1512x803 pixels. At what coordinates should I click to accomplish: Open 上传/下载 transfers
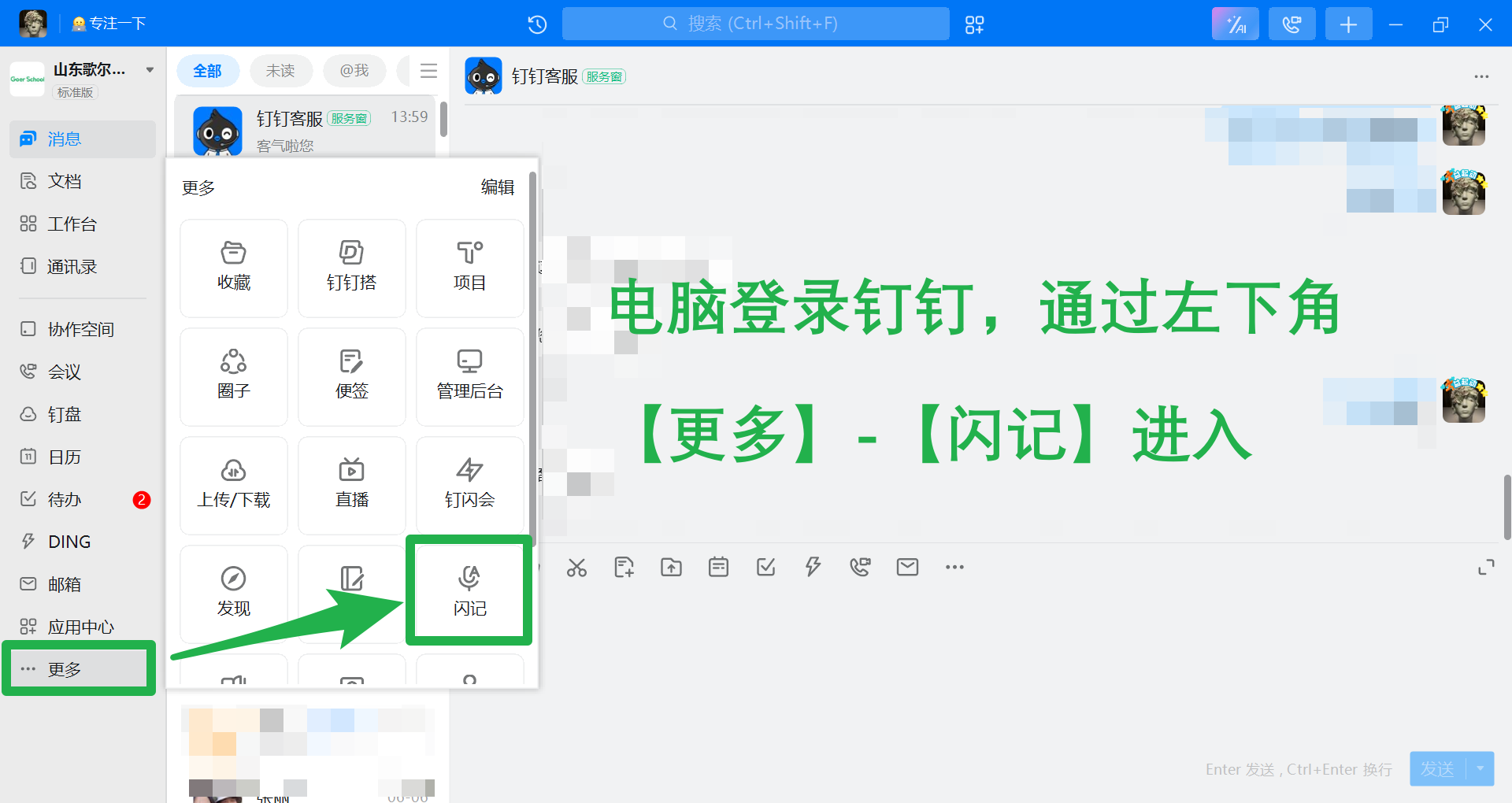234,485
